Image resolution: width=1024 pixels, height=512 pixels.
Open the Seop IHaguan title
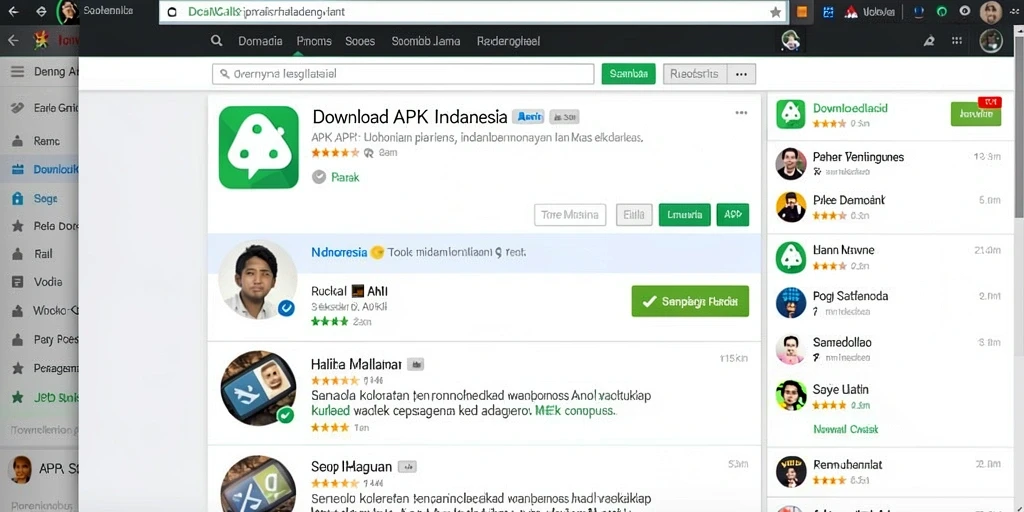351,467
